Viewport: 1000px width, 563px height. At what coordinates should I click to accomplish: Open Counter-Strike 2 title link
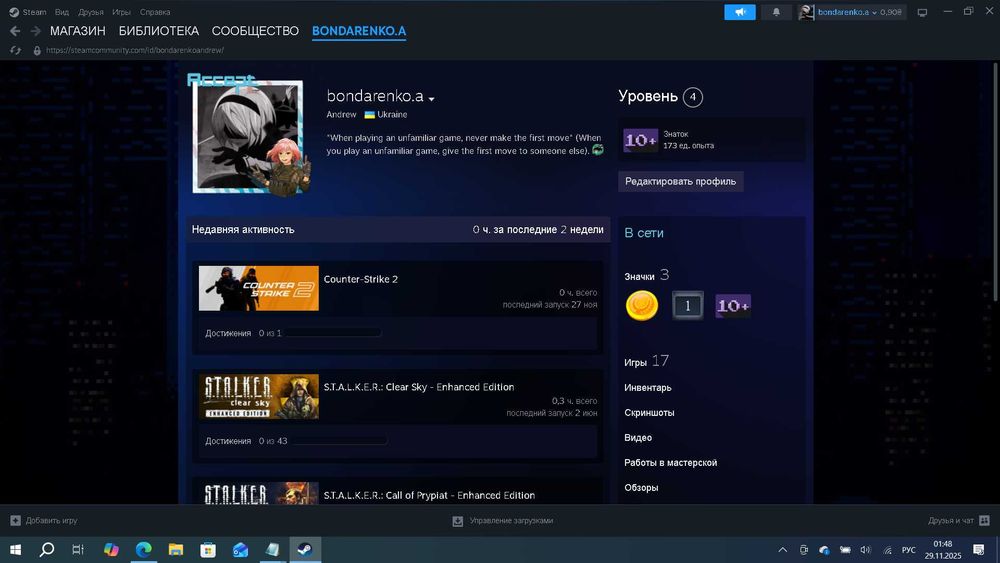[x=360, y=279]
